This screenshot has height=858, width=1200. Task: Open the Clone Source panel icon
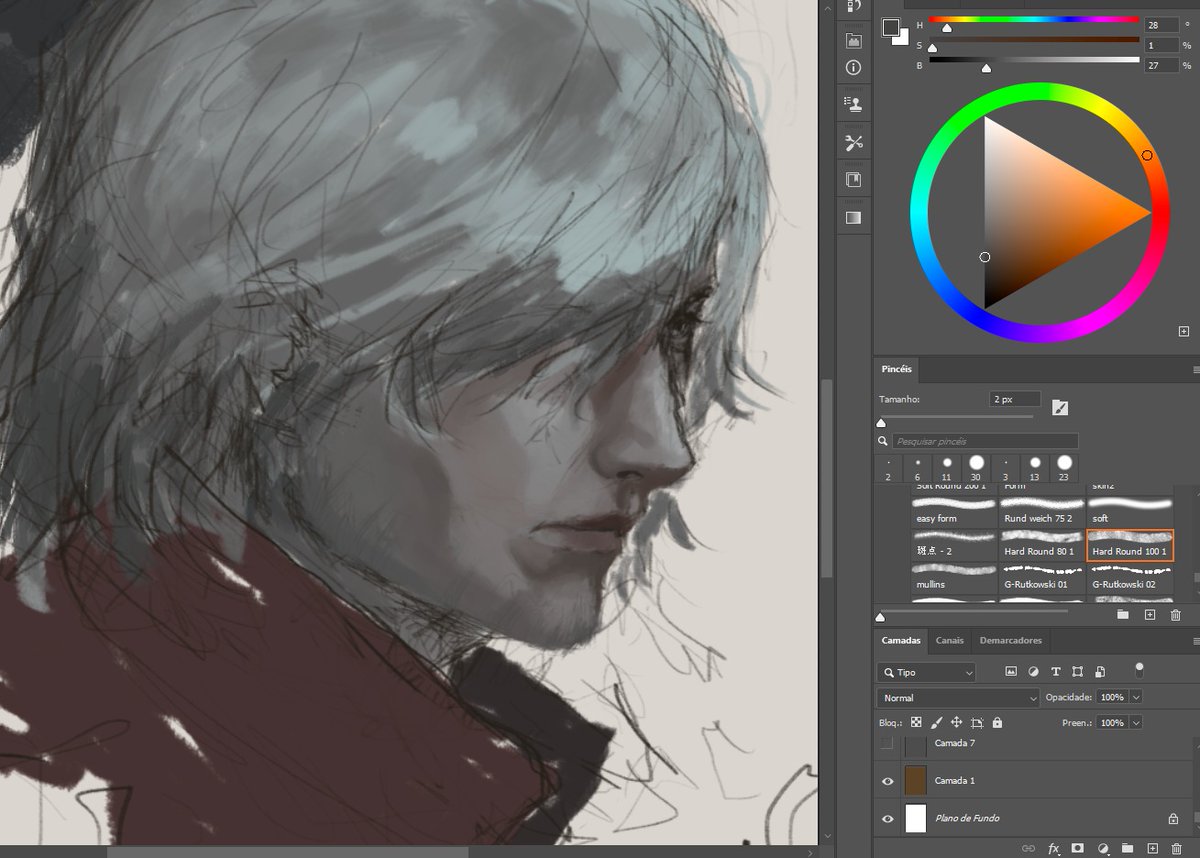point(853,103)
